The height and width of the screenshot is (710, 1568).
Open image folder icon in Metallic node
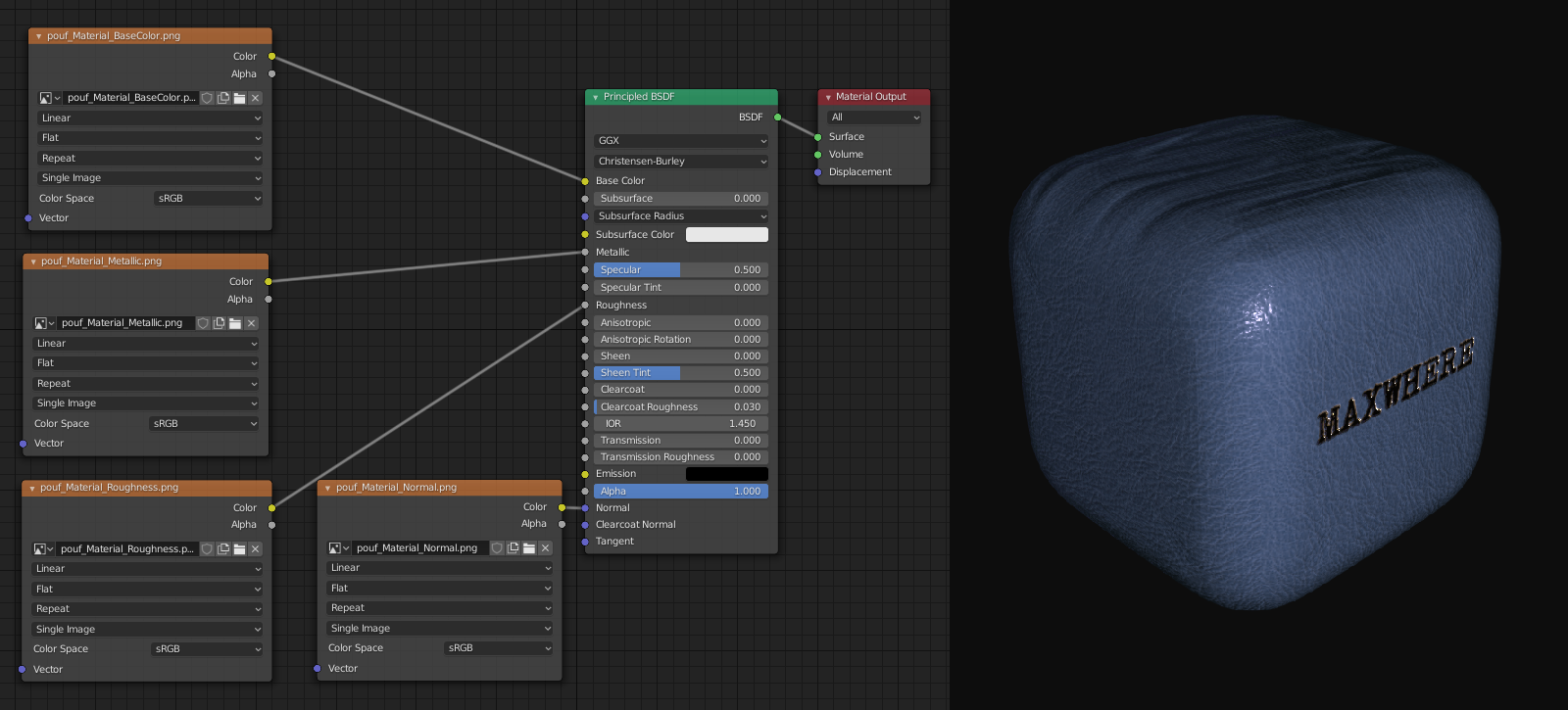[x=235, y=323]
